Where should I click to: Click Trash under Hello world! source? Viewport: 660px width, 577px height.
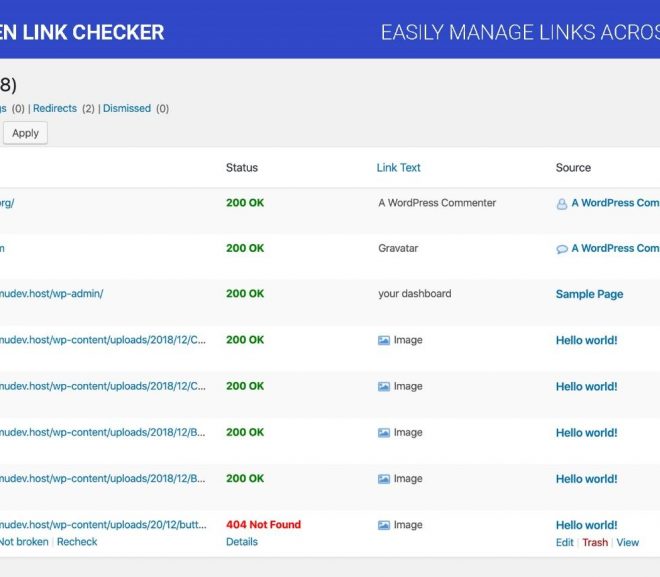click(x=595, y=542)
